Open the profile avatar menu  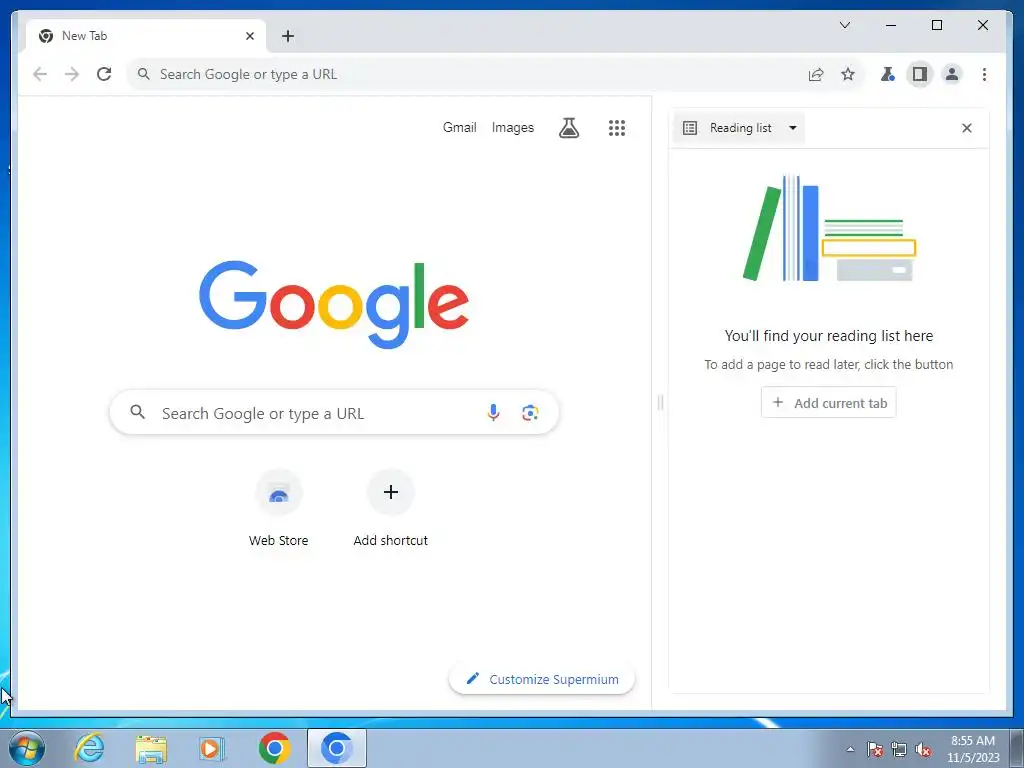952,74
